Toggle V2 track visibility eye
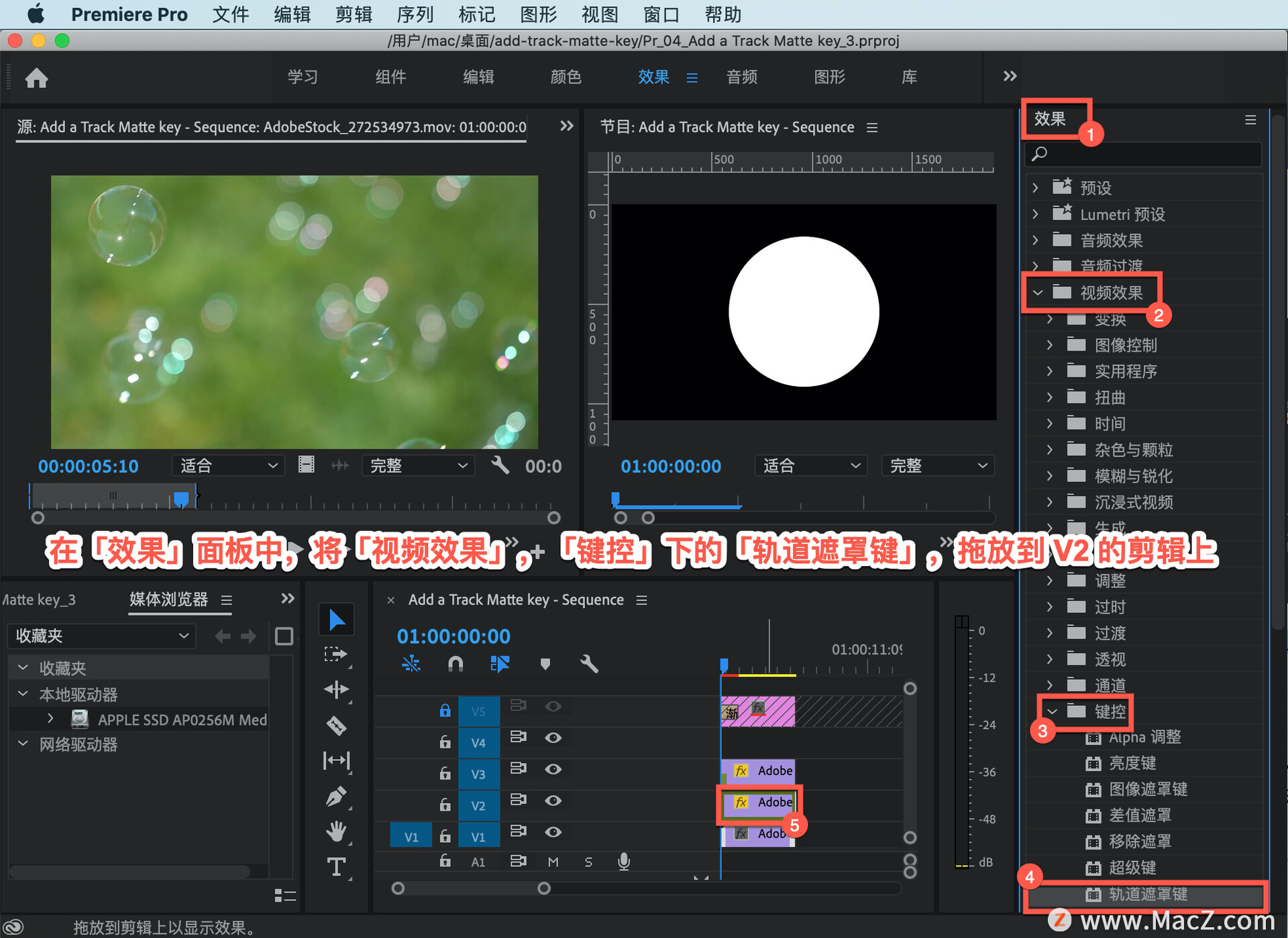This screenshot has width=1288, height=938. coord(553,801)
